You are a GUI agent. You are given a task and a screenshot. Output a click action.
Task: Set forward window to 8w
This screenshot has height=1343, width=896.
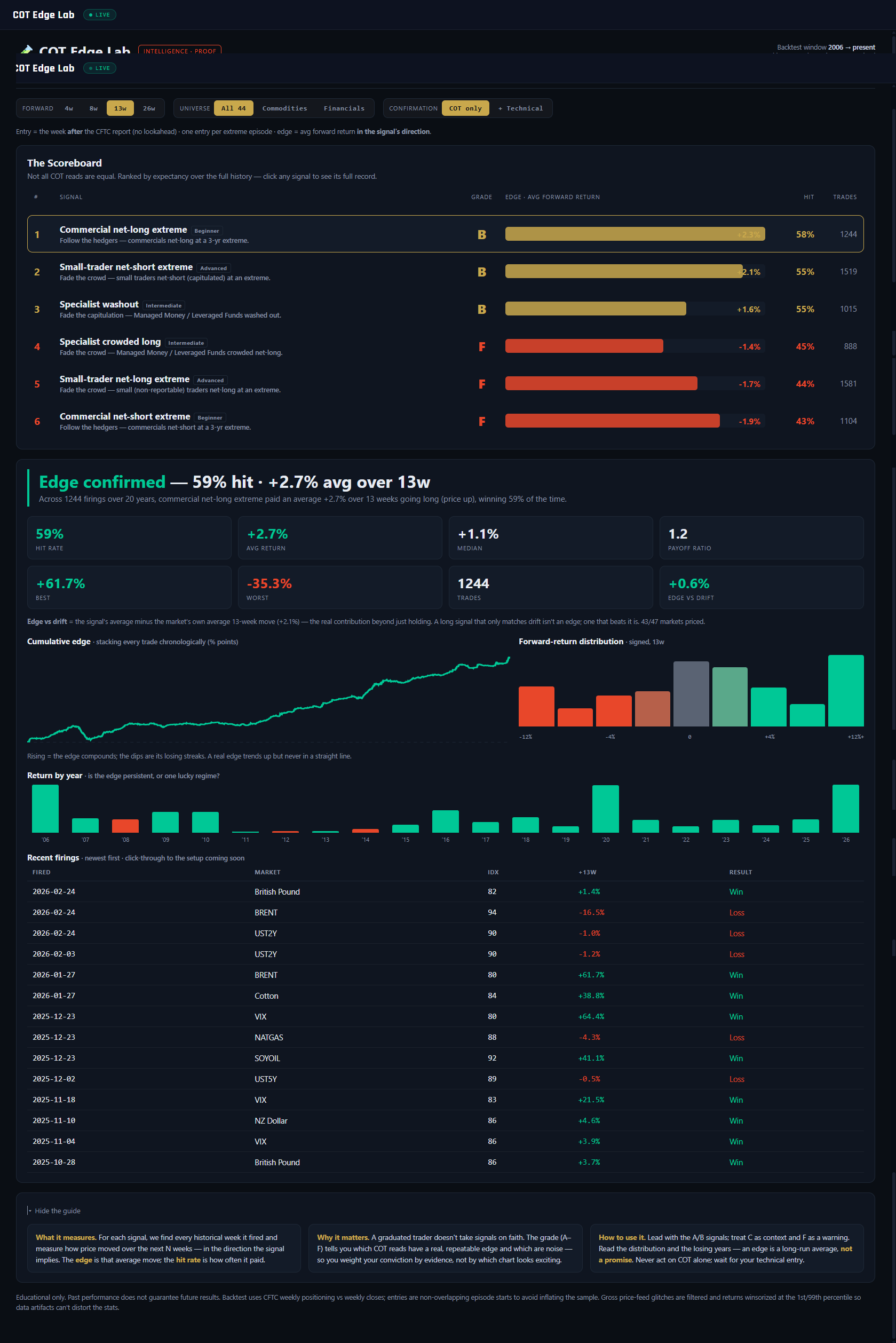click(x=94, y=108)
